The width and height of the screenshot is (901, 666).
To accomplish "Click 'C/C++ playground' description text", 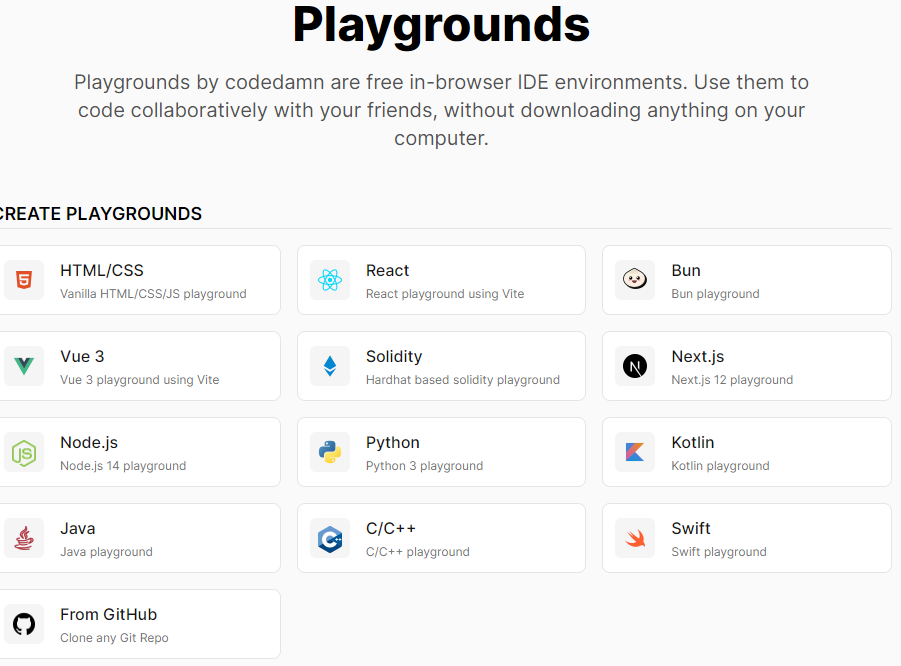I will (418, 552).
